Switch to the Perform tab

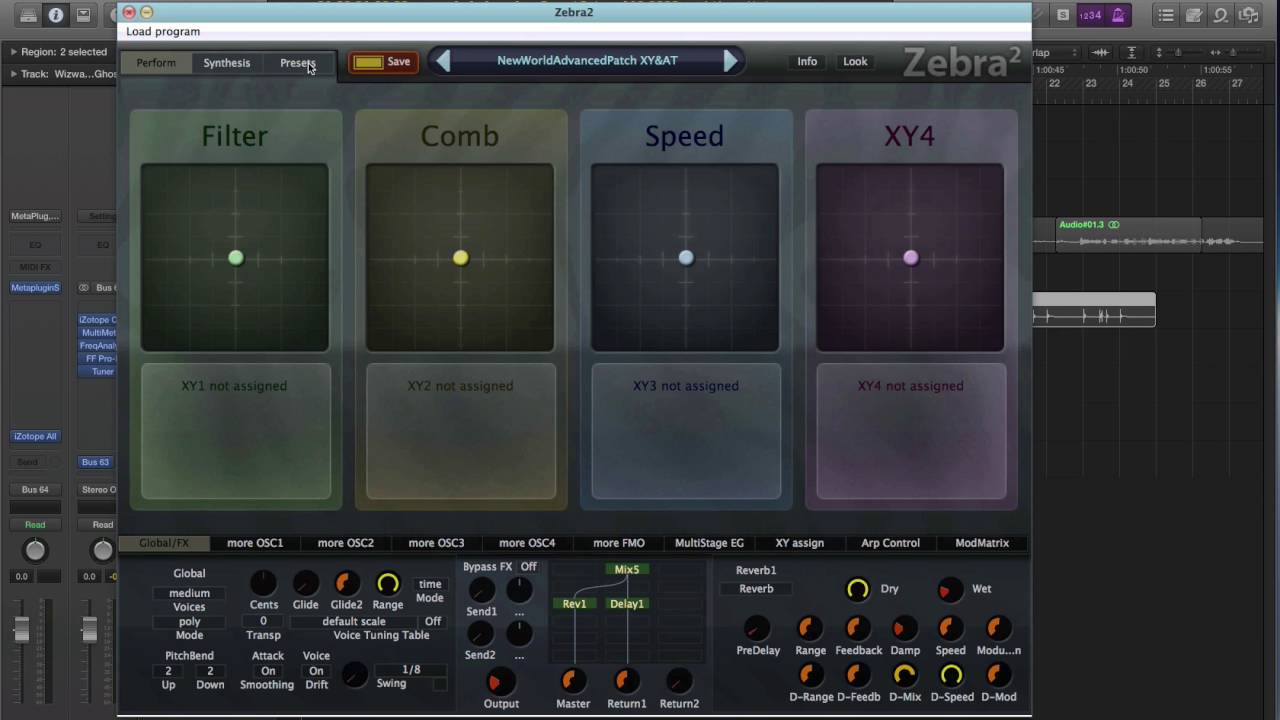click(156, 63)
